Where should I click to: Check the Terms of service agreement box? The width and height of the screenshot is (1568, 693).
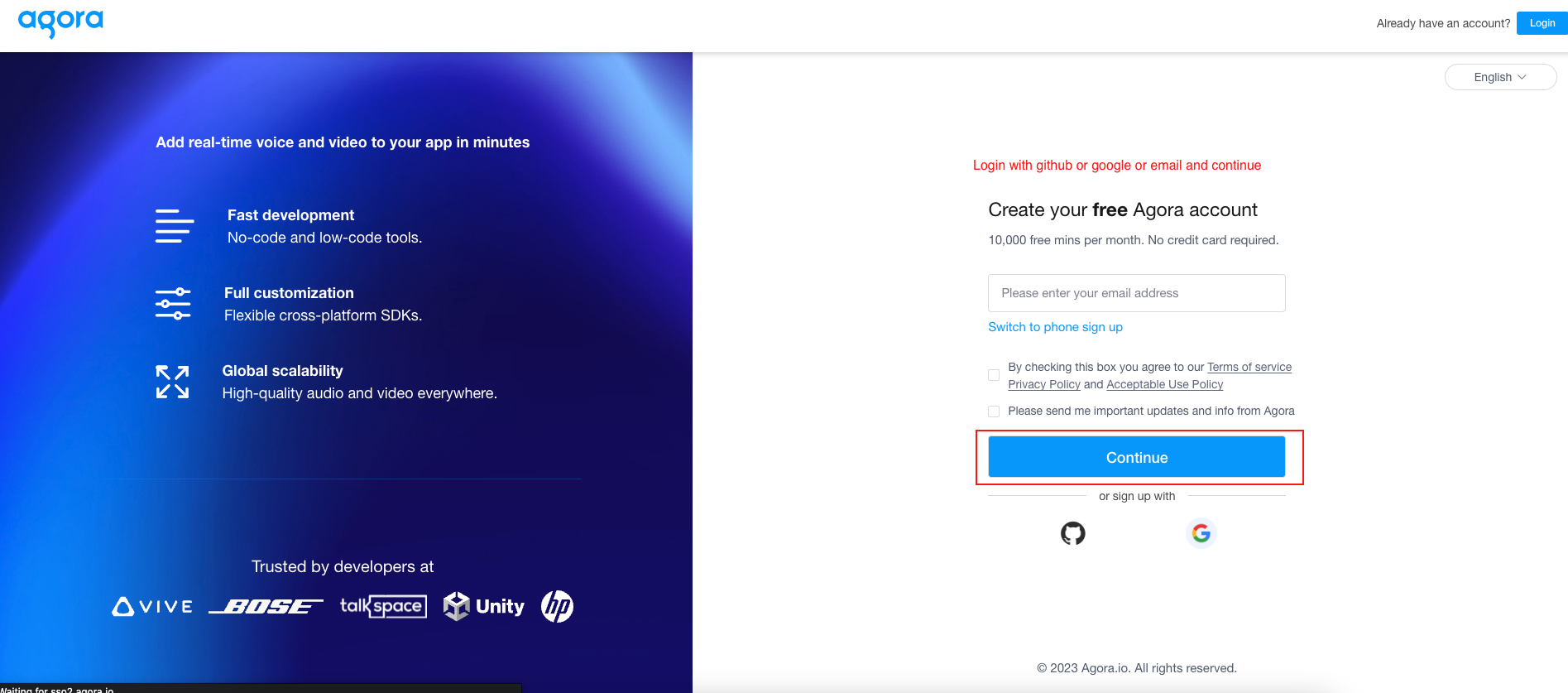point(994,375)
